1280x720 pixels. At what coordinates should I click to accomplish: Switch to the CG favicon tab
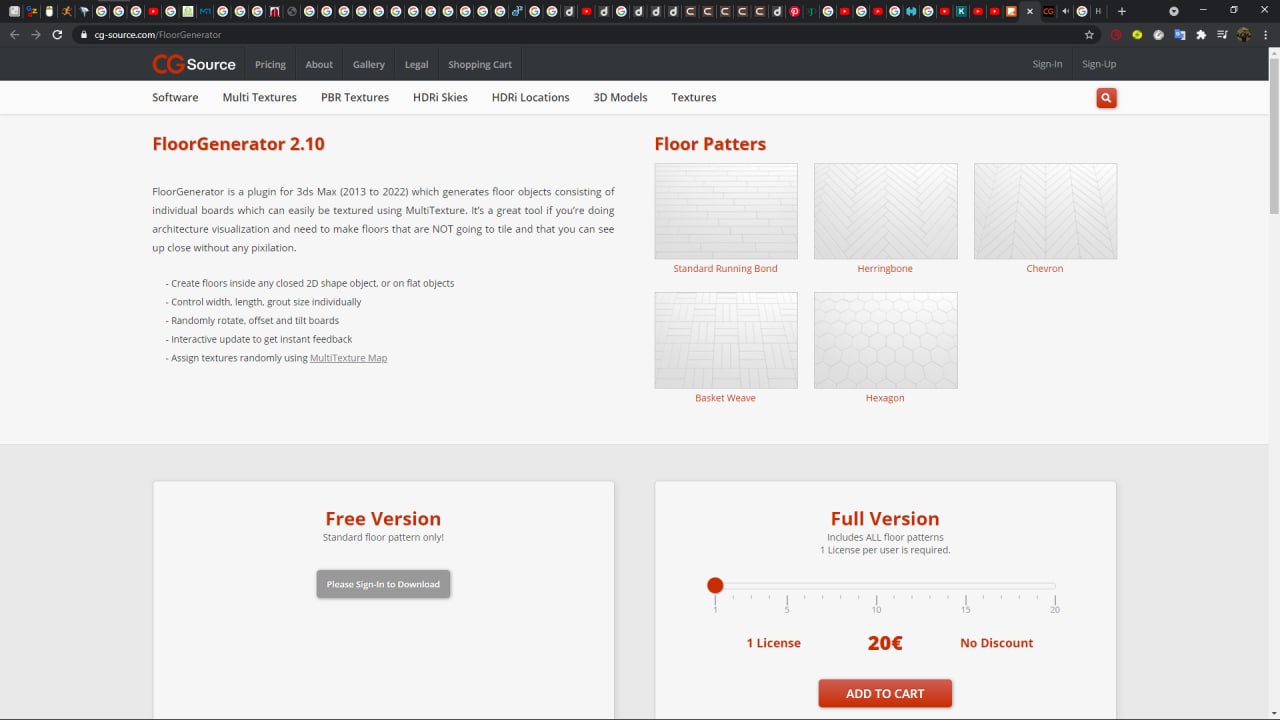pos(1048,11)
